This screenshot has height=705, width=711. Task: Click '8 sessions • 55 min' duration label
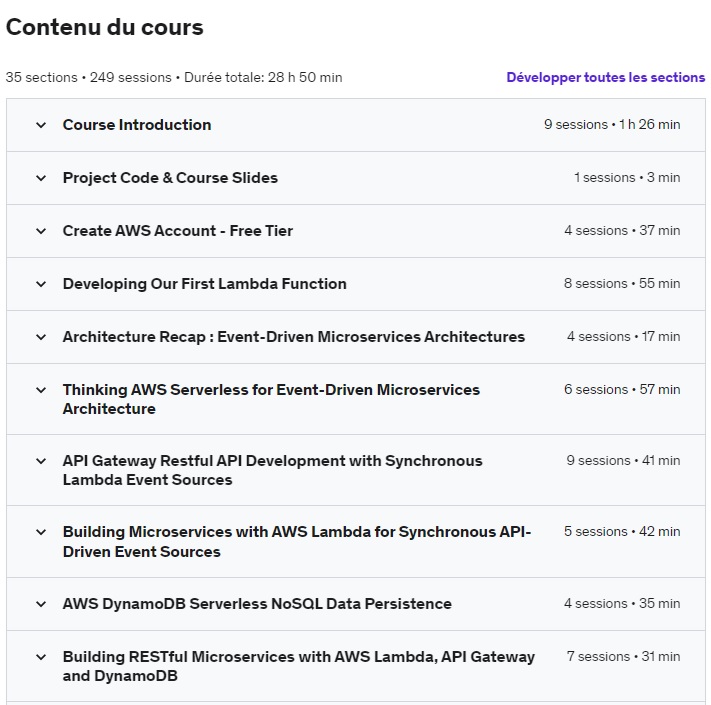(x=622, y=284)
